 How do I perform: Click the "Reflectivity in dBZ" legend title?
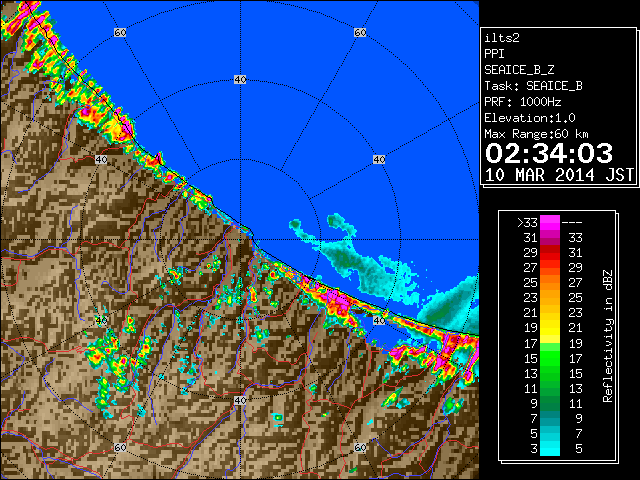coord(607,336)
